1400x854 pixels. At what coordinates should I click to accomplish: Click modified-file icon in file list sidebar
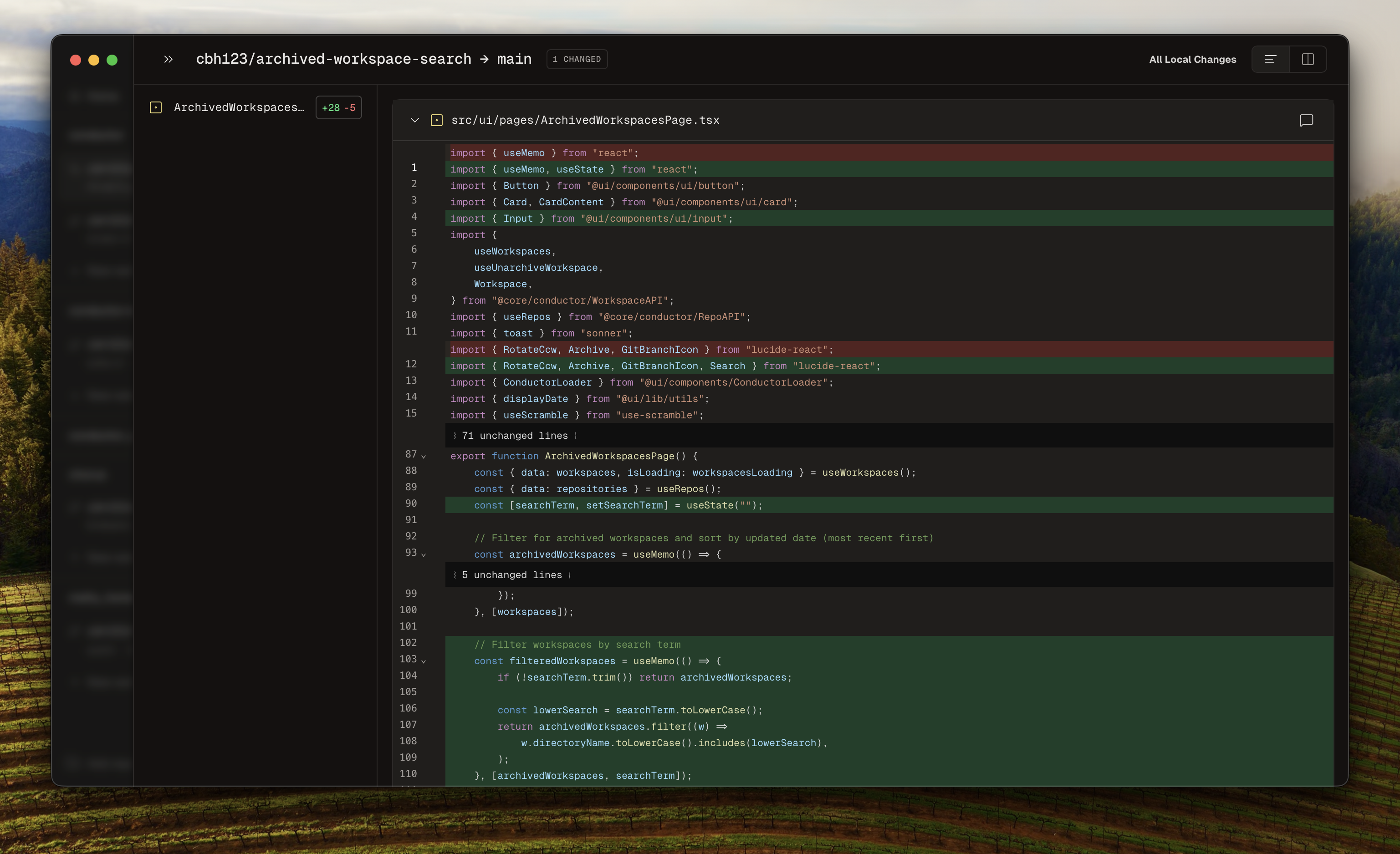point(156,107)
